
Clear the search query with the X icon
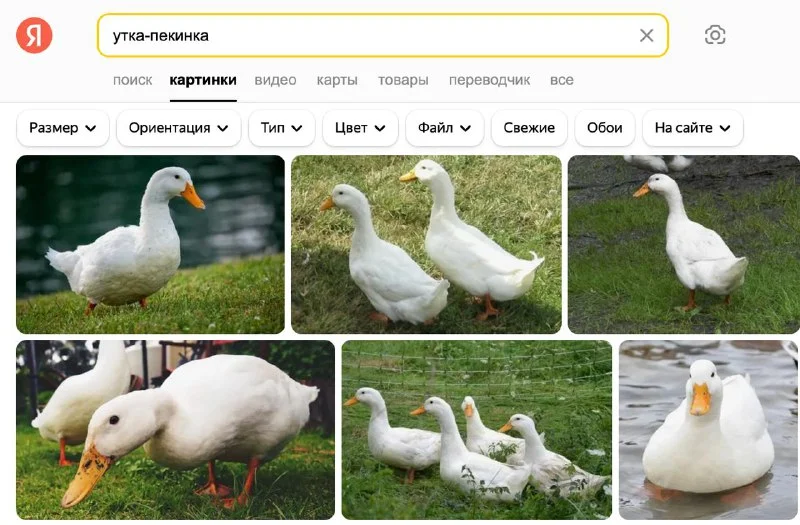(x=646, y=35)
